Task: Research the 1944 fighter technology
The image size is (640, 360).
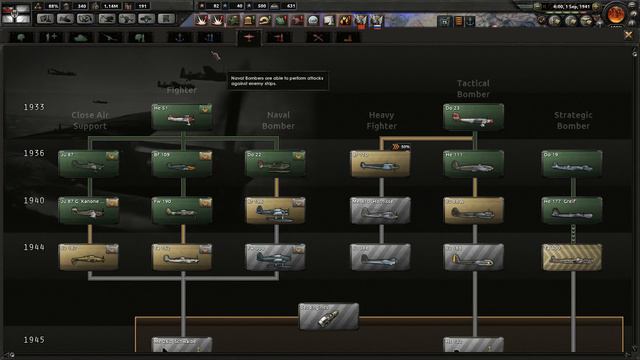Action: (182, 257)
